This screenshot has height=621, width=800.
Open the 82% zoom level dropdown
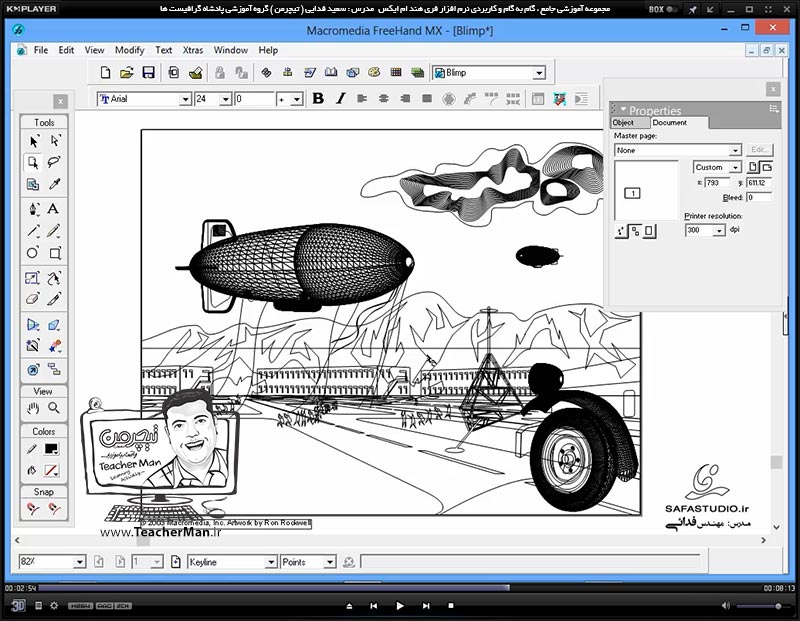(x=80, y=562)
